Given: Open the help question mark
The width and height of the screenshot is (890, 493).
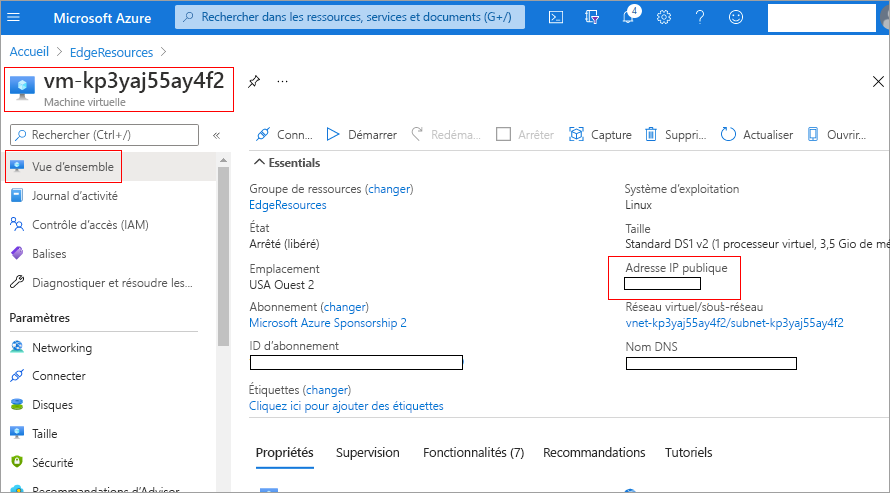Looking at the screenshot, I should pos(700,18).
